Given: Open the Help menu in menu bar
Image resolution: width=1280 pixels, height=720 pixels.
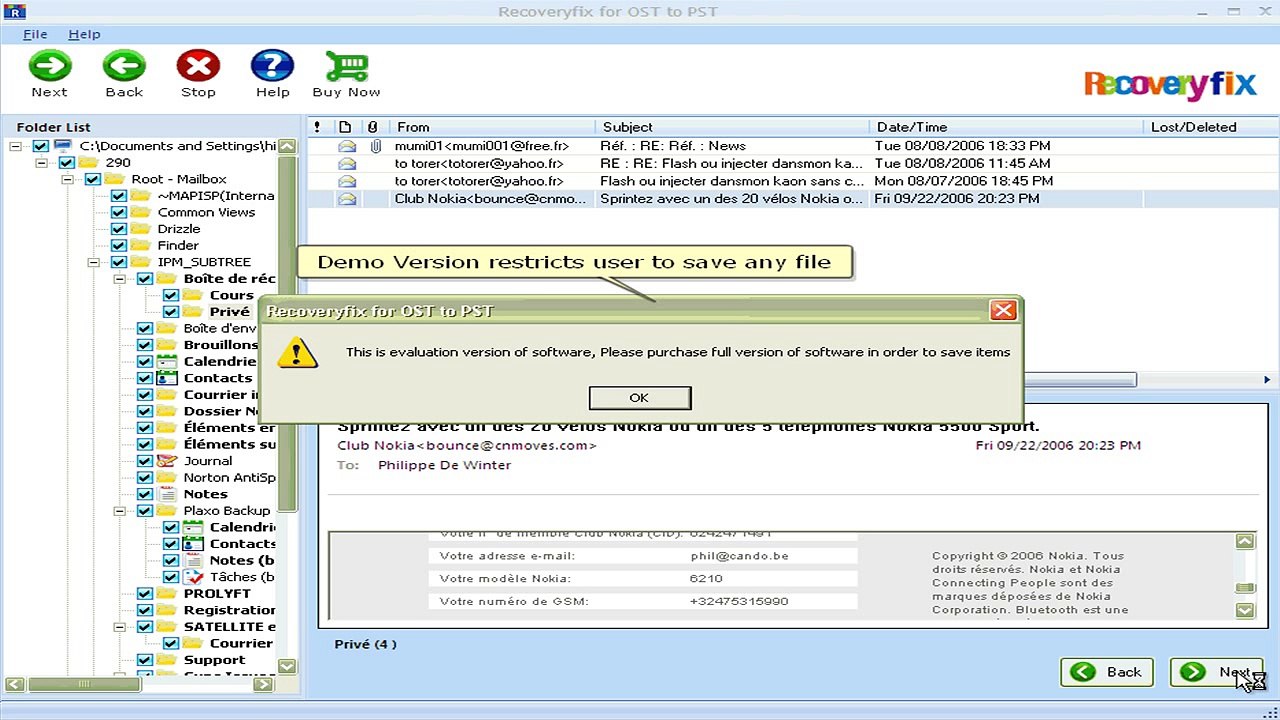Looking at the screenshot, I should [84, 34].
